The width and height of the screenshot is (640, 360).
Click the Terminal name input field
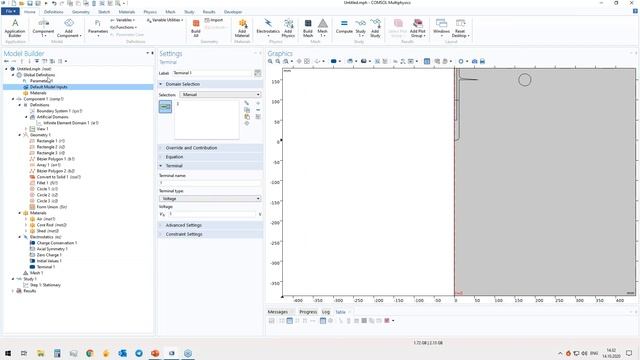tap(210, 183)
